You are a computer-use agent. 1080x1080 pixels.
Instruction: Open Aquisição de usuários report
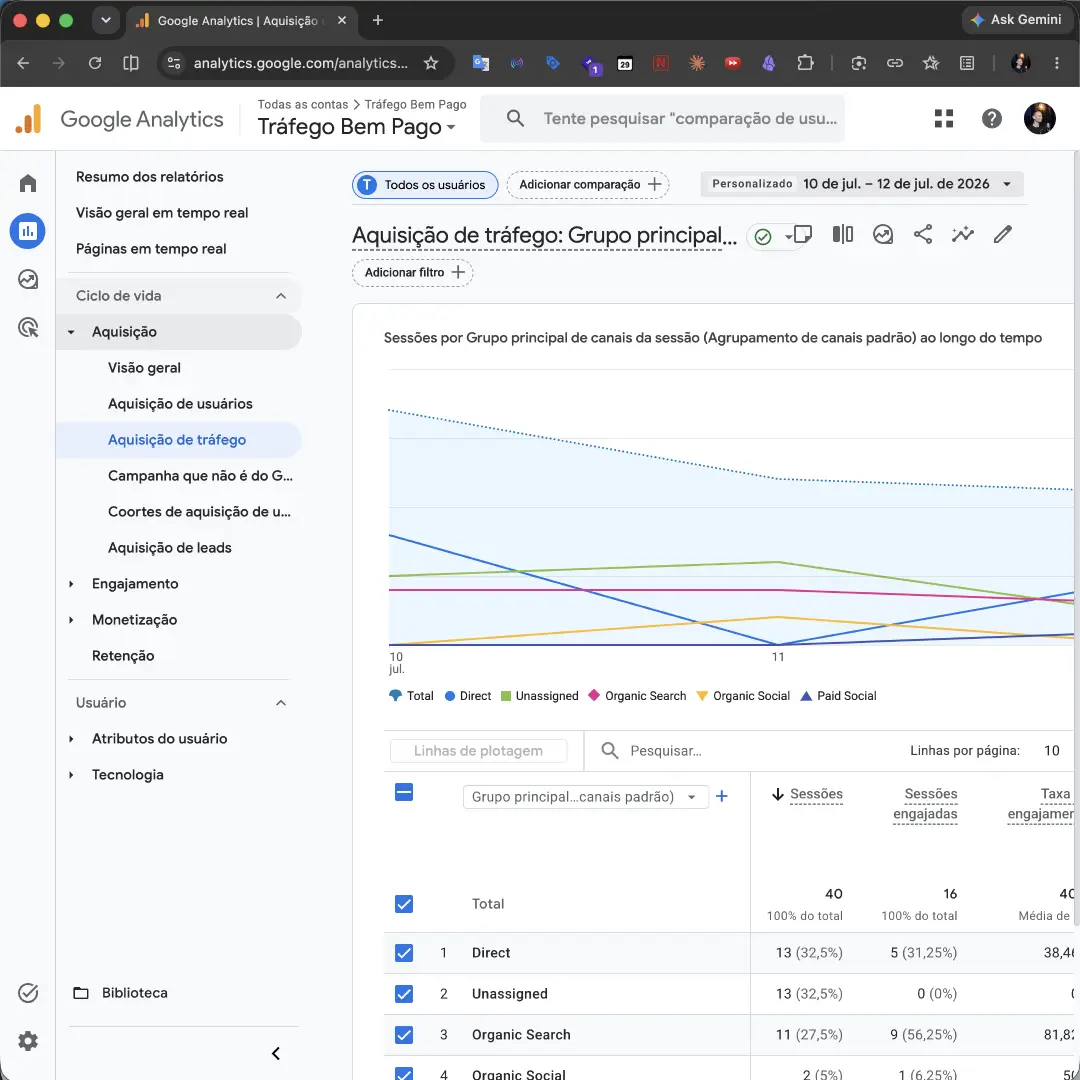[180, 404]
